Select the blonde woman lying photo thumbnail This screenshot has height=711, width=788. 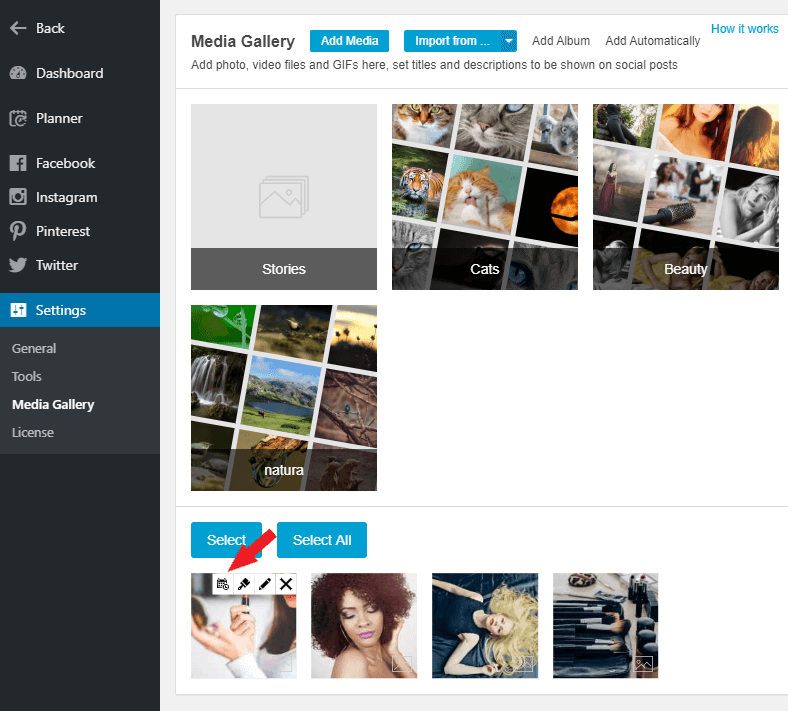[x=485, y=626]
